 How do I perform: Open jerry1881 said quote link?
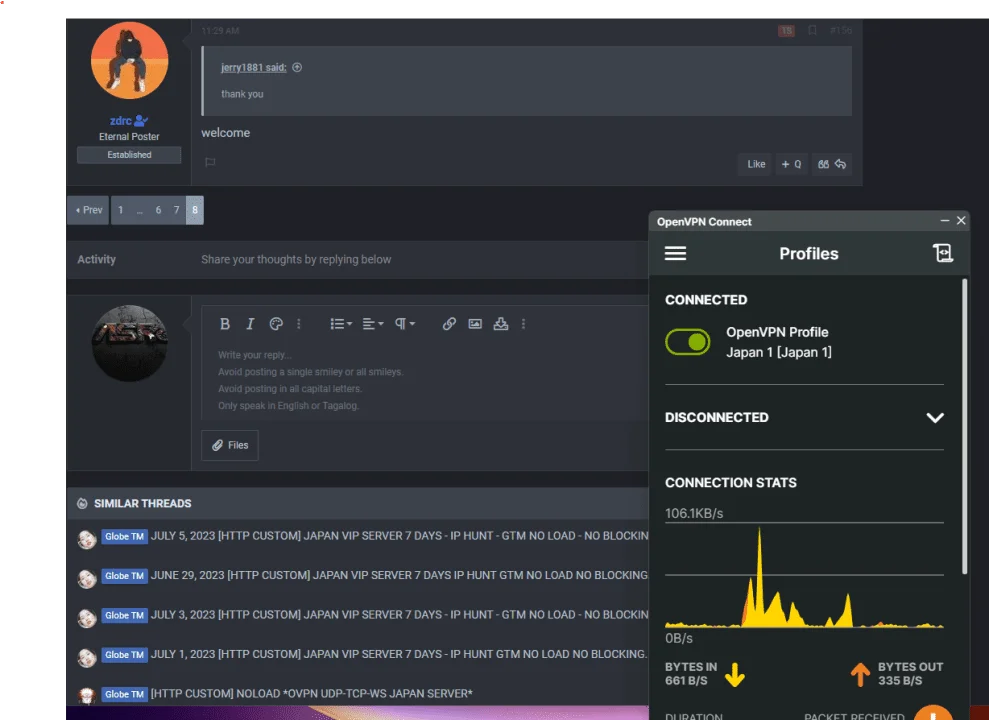point(254,67)
